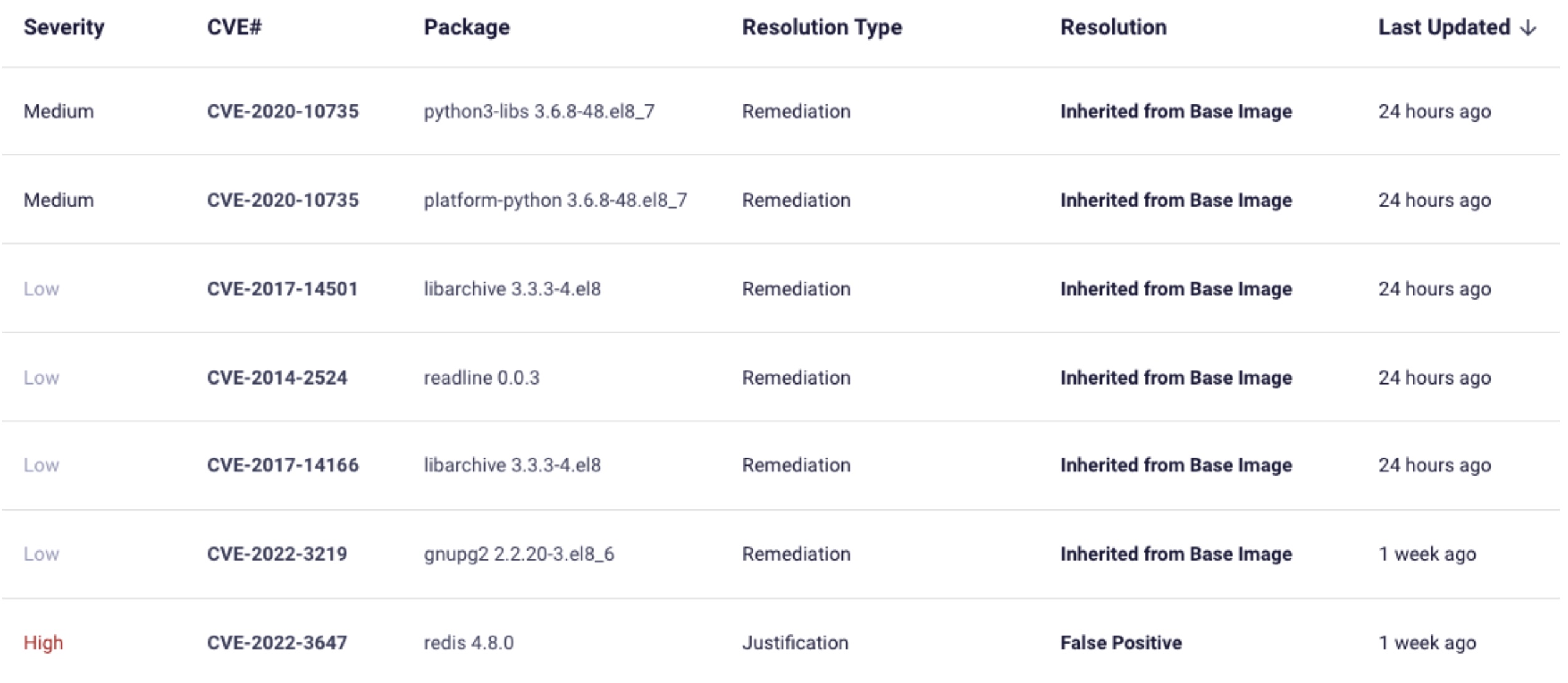
Task: Select package platform-python 3.6.8-48.el8_7
Action: click(556, 200)
